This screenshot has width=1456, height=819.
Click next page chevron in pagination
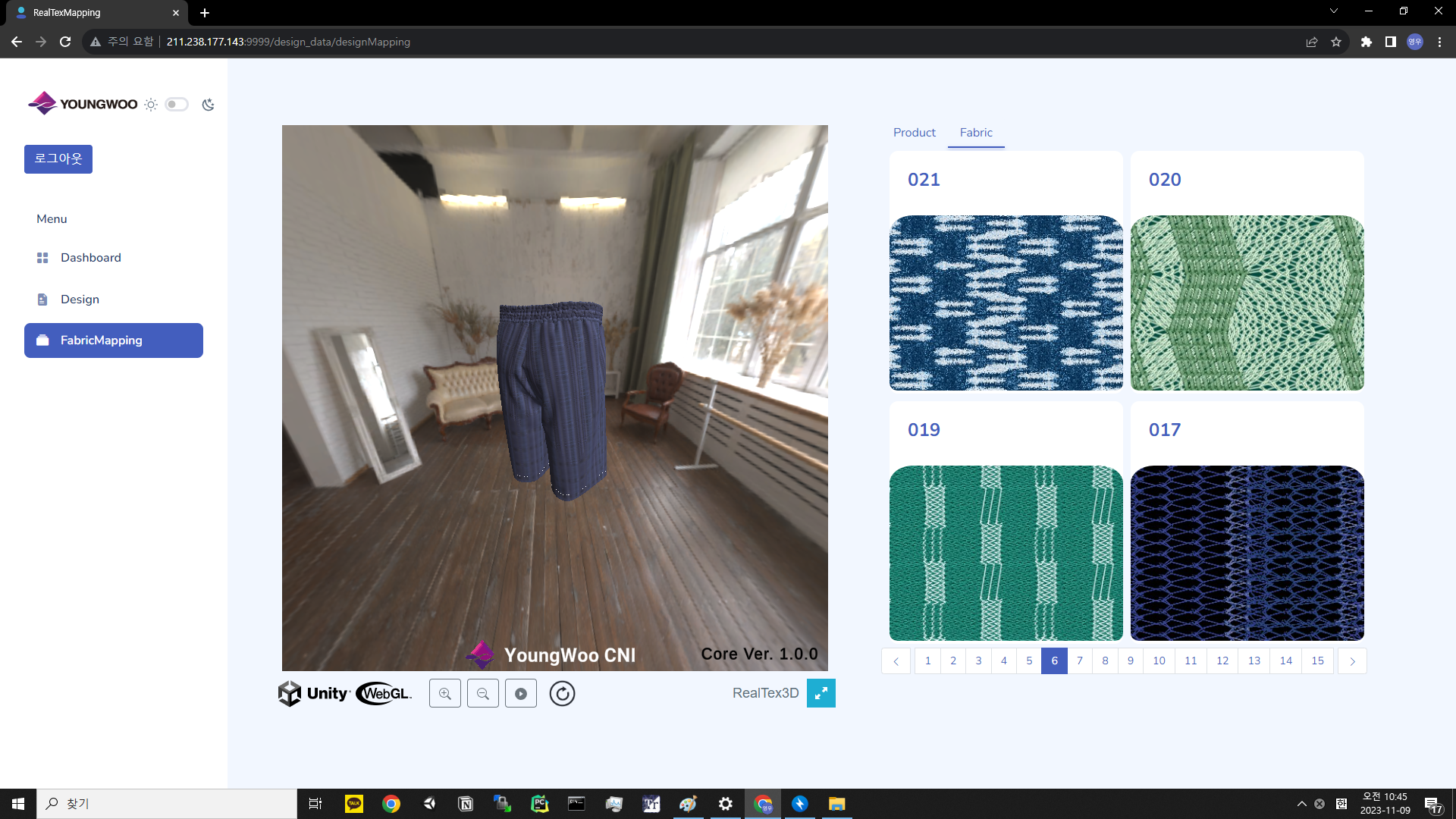point(1352,661)
